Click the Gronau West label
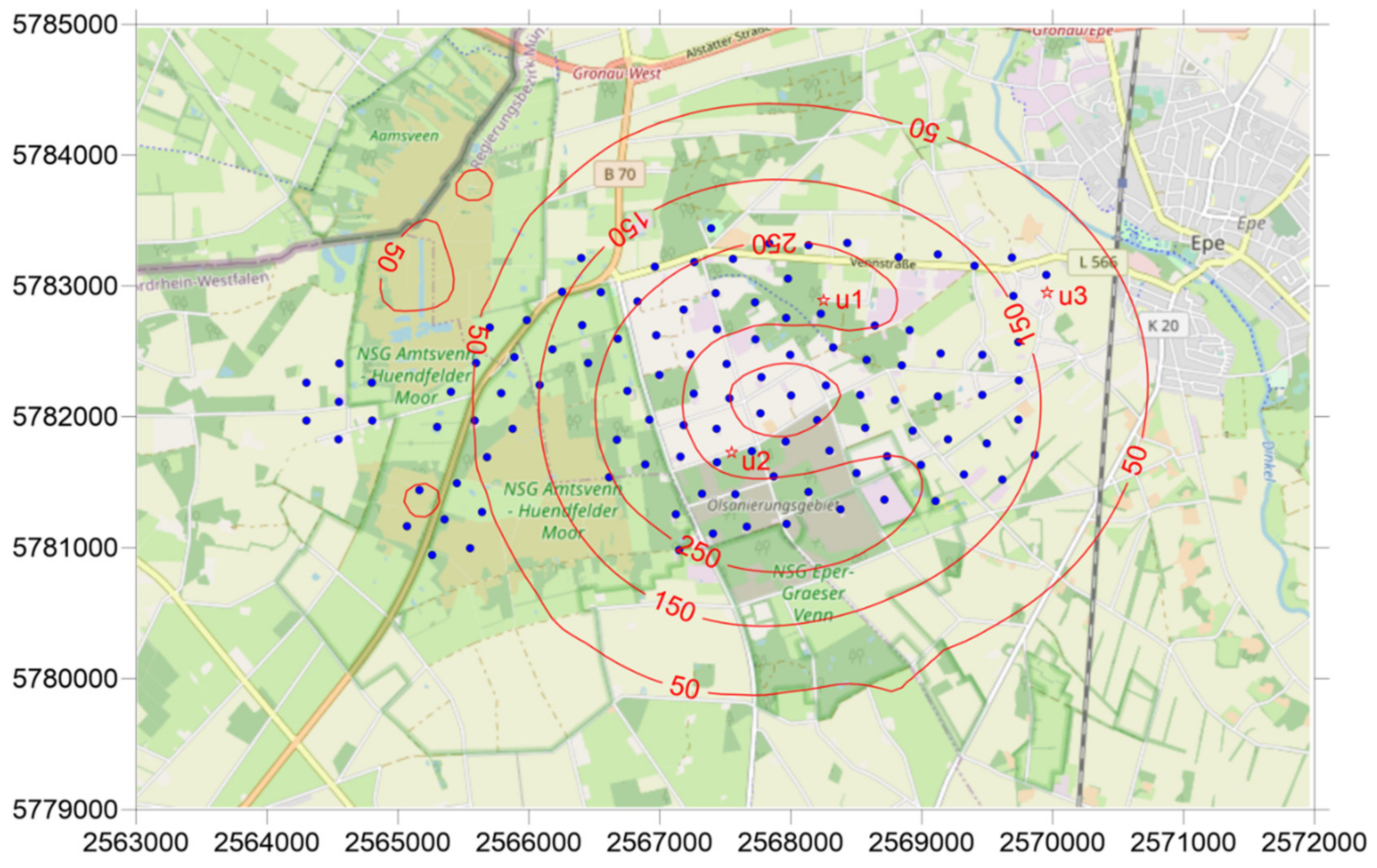This screenshot has width=1377, height=868. [x=617, y=74]
